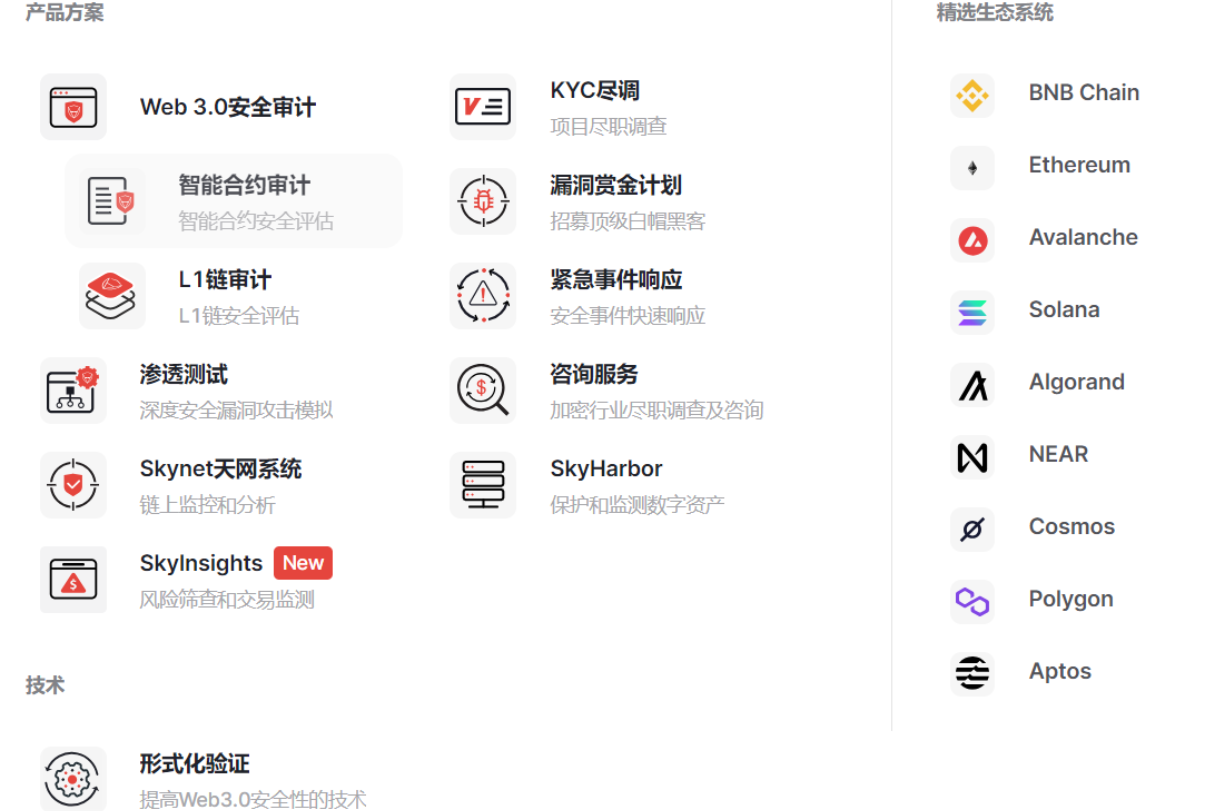Viewport: 1209px width, 811px height.
Task: Click the Algorand logo icon
Action: [972, 385]
